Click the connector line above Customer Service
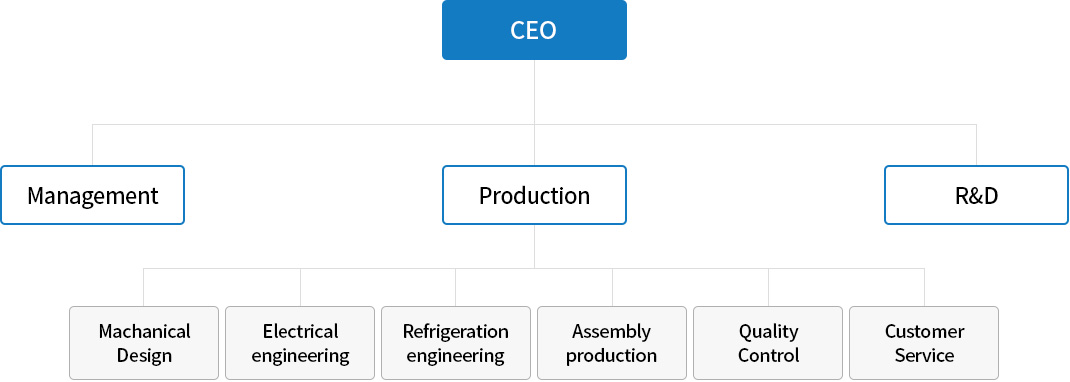 (x=924, y=286)
